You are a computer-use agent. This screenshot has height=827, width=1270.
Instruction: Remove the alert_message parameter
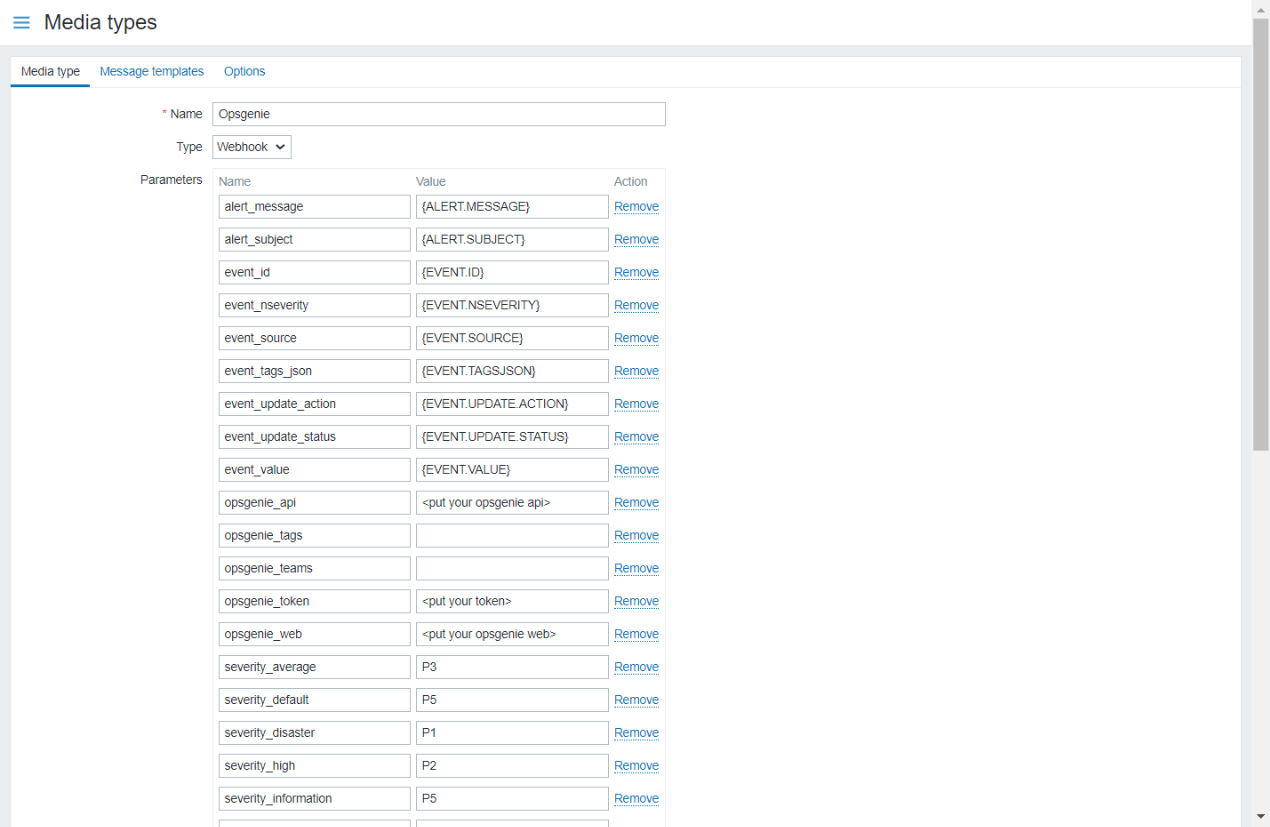(636, 207)
